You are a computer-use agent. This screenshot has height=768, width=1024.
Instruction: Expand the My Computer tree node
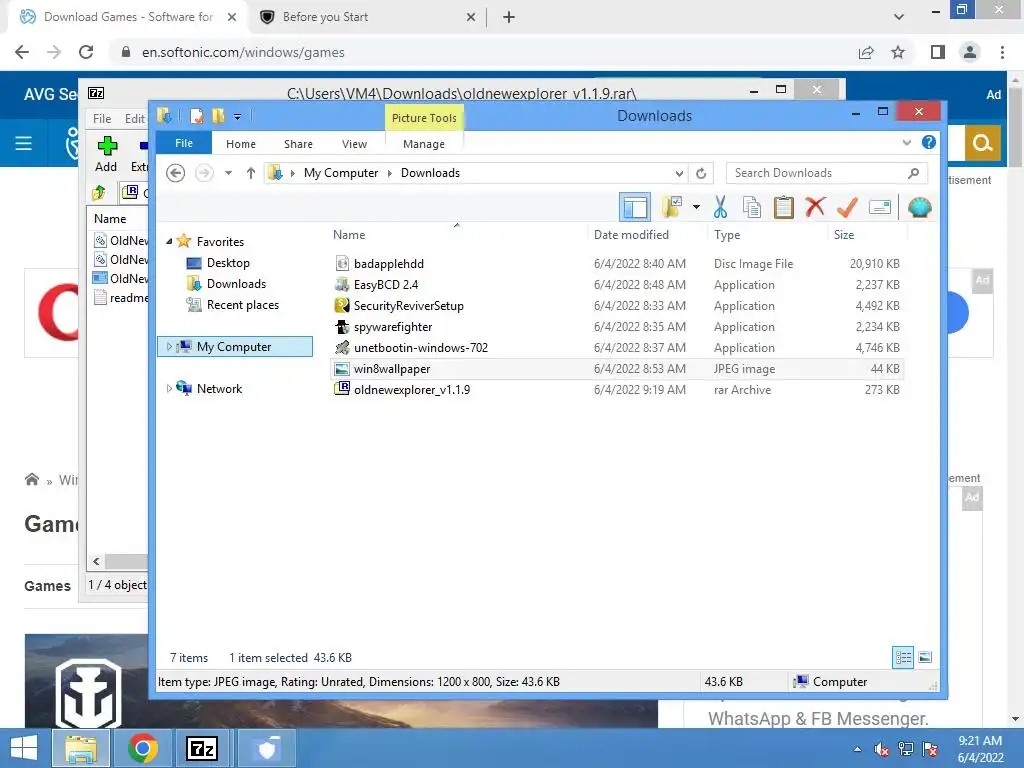(169, 347)
